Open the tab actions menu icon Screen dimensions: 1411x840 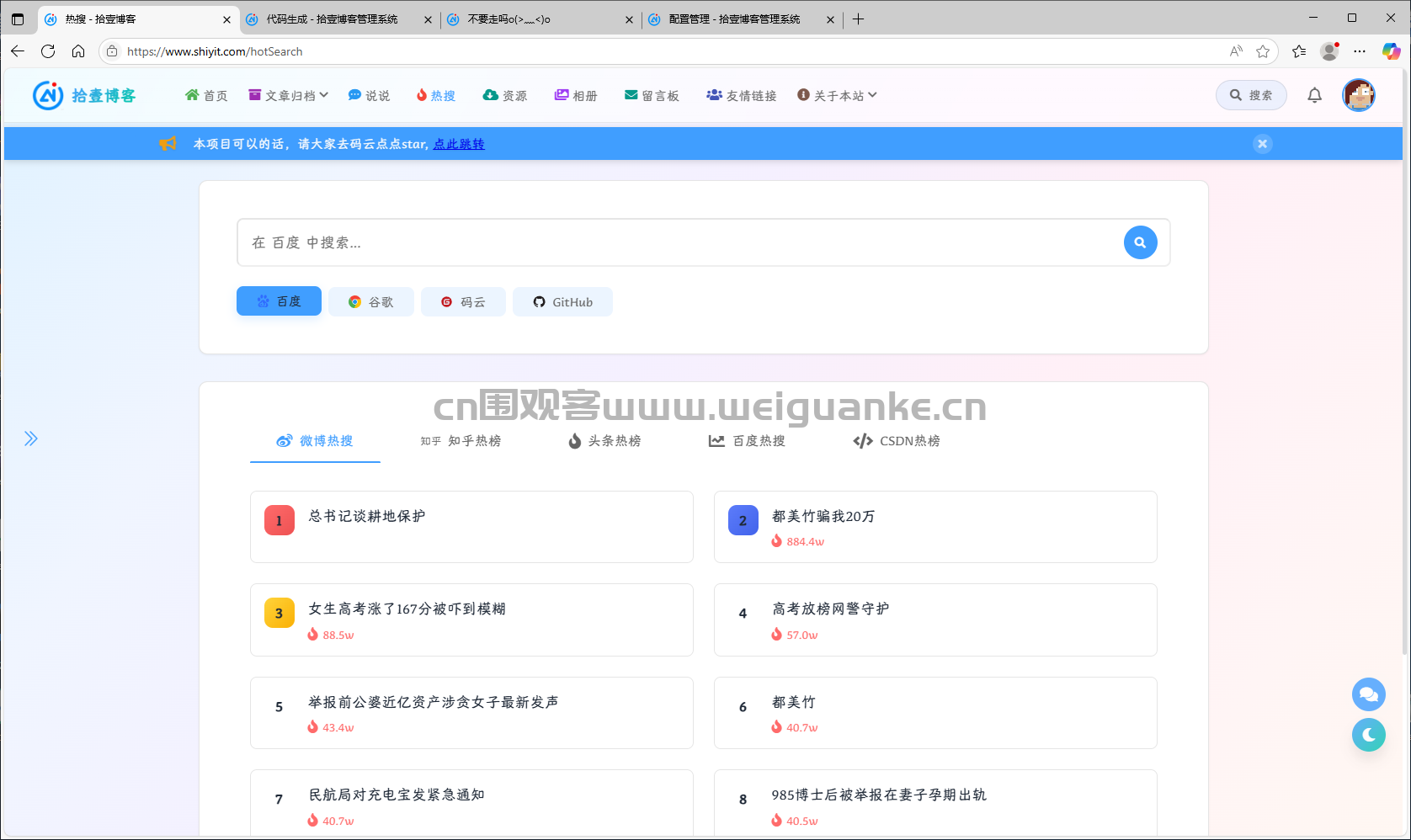point(18,19)
